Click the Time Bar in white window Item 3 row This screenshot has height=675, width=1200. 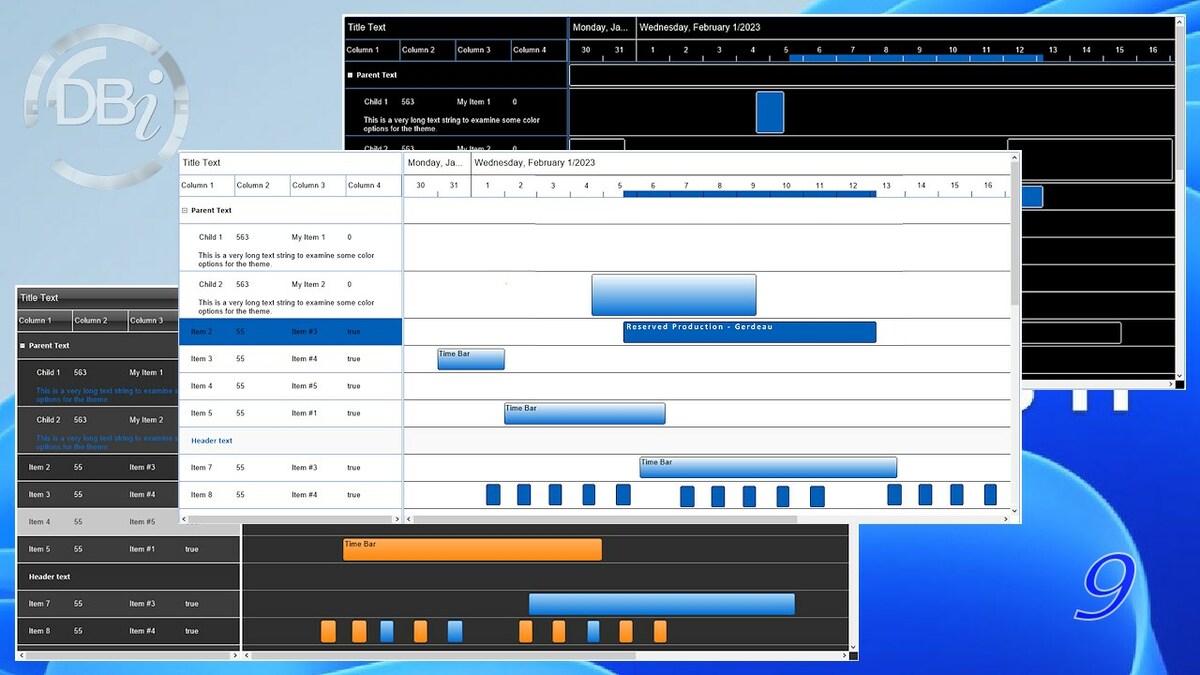[471, 359]
